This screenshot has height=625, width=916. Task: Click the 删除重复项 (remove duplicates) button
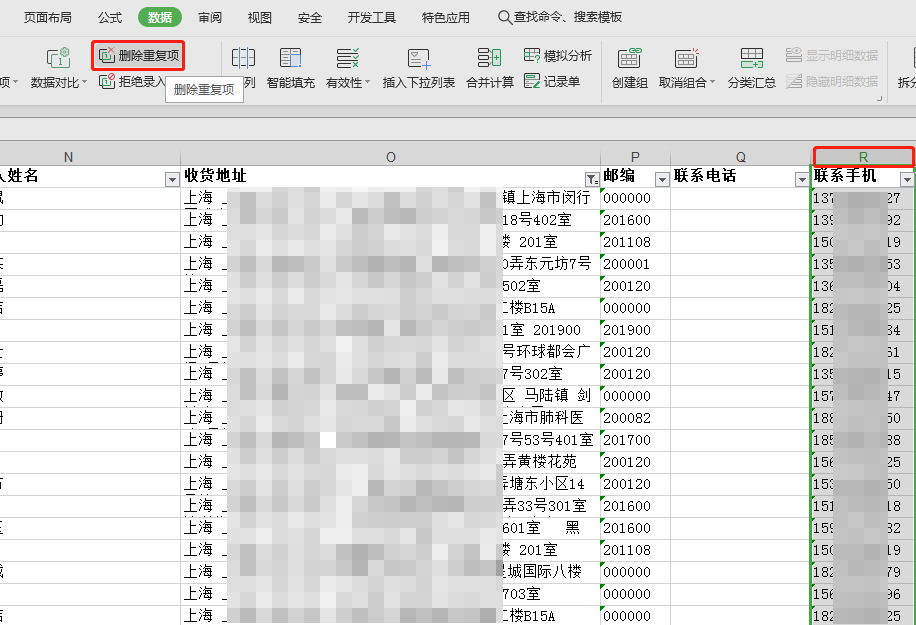pyautogui.click(x=140, y=56)
